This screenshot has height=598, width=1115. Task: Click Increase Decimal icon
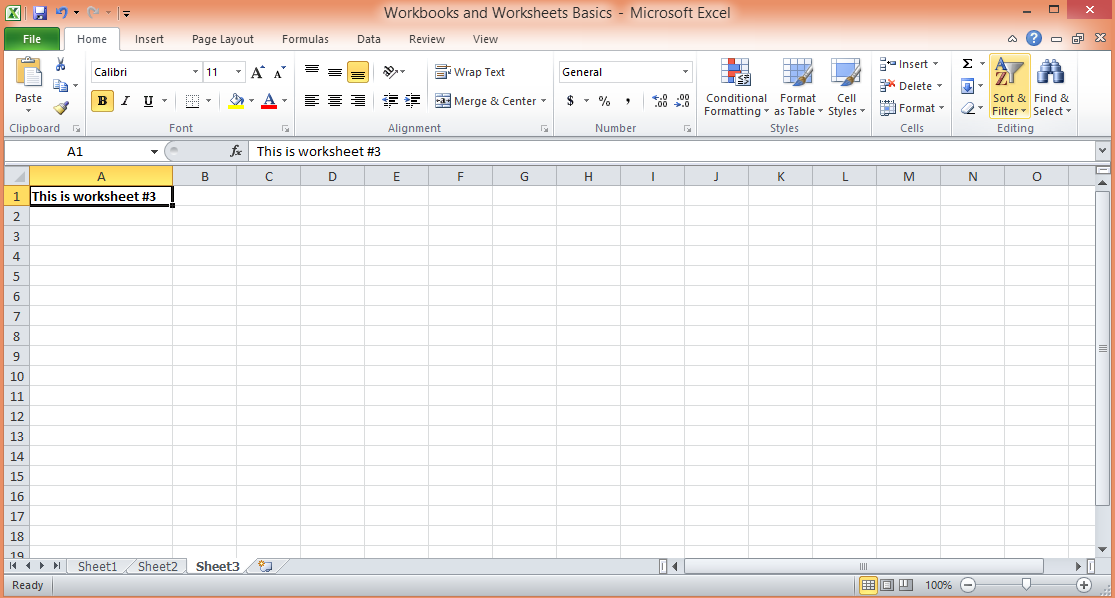pyautogui.click(x=660, y=101)
